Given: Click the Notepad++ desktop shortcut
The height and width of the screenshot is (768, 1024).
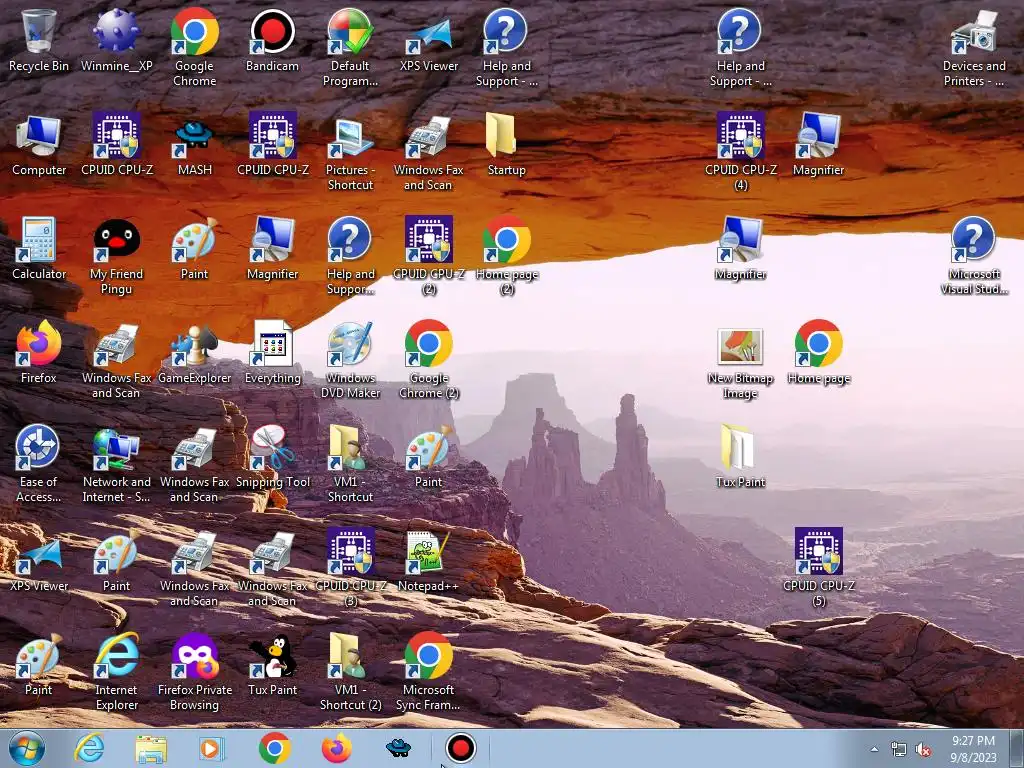Looking at the screenshot, I should 428,560.
